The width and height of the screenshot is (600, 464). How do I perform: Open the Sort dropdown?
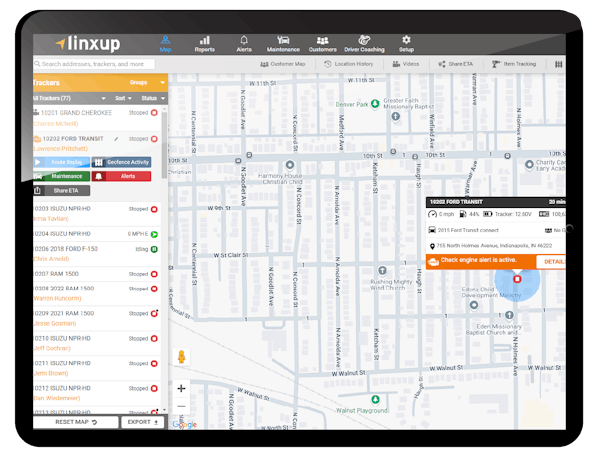[123, 98]
